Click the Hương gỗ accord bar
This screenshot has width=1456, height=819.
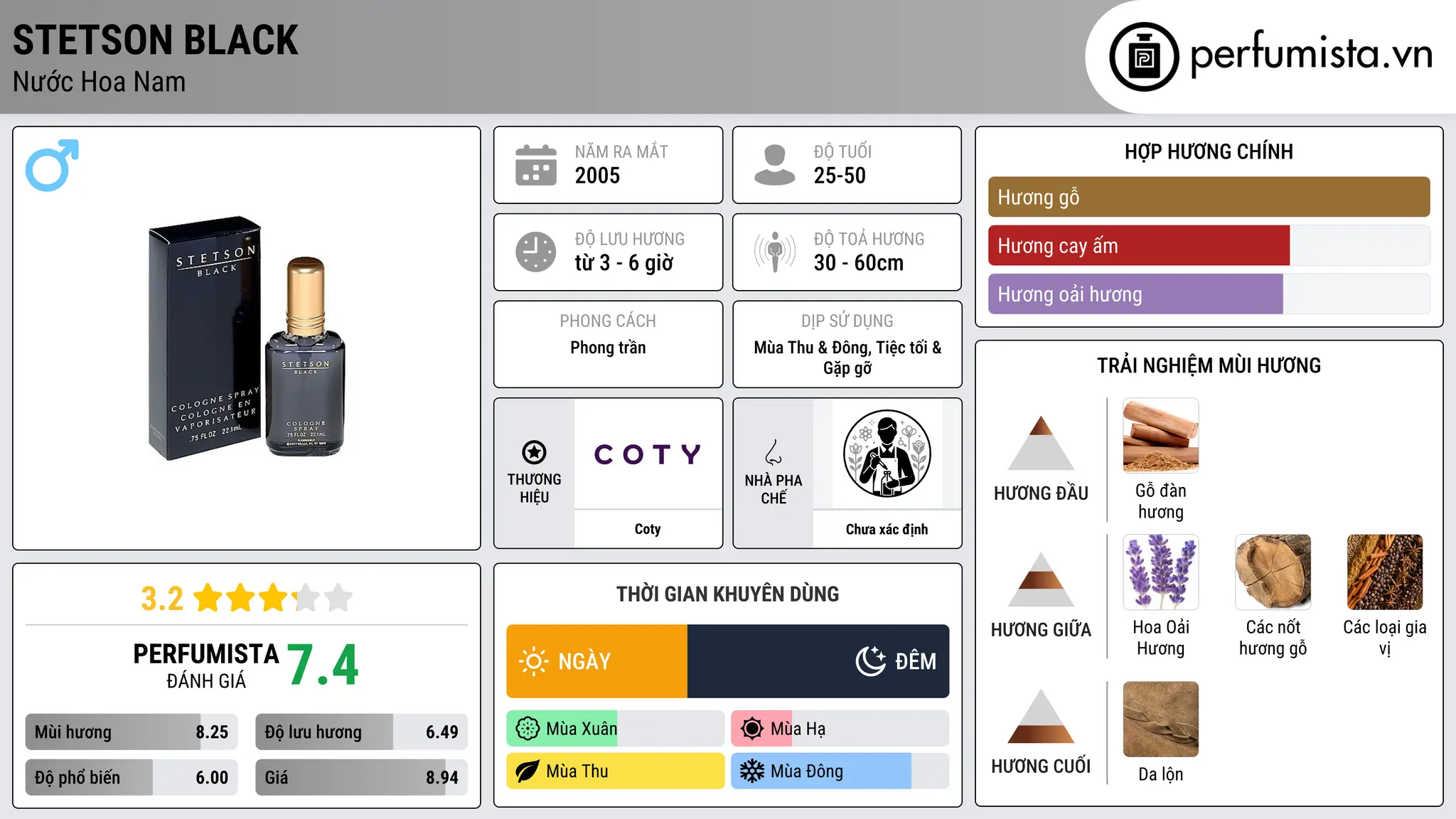tap(1209, 197)
